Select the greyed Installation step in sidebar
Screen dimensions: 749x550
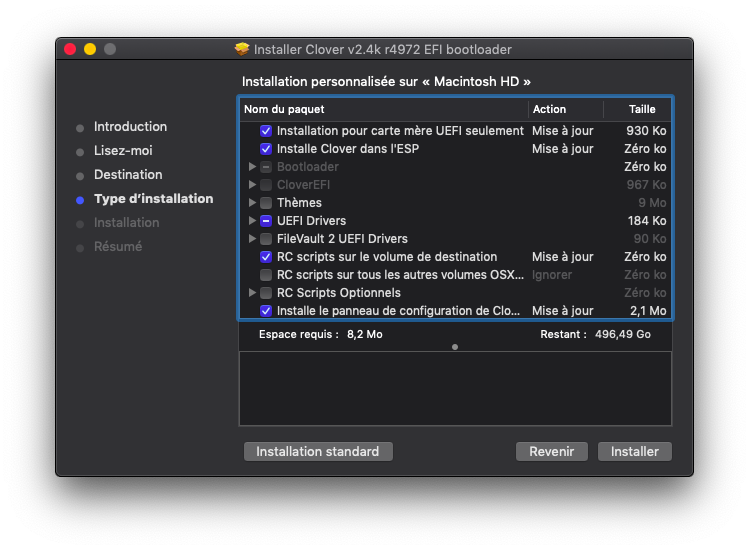127,223
